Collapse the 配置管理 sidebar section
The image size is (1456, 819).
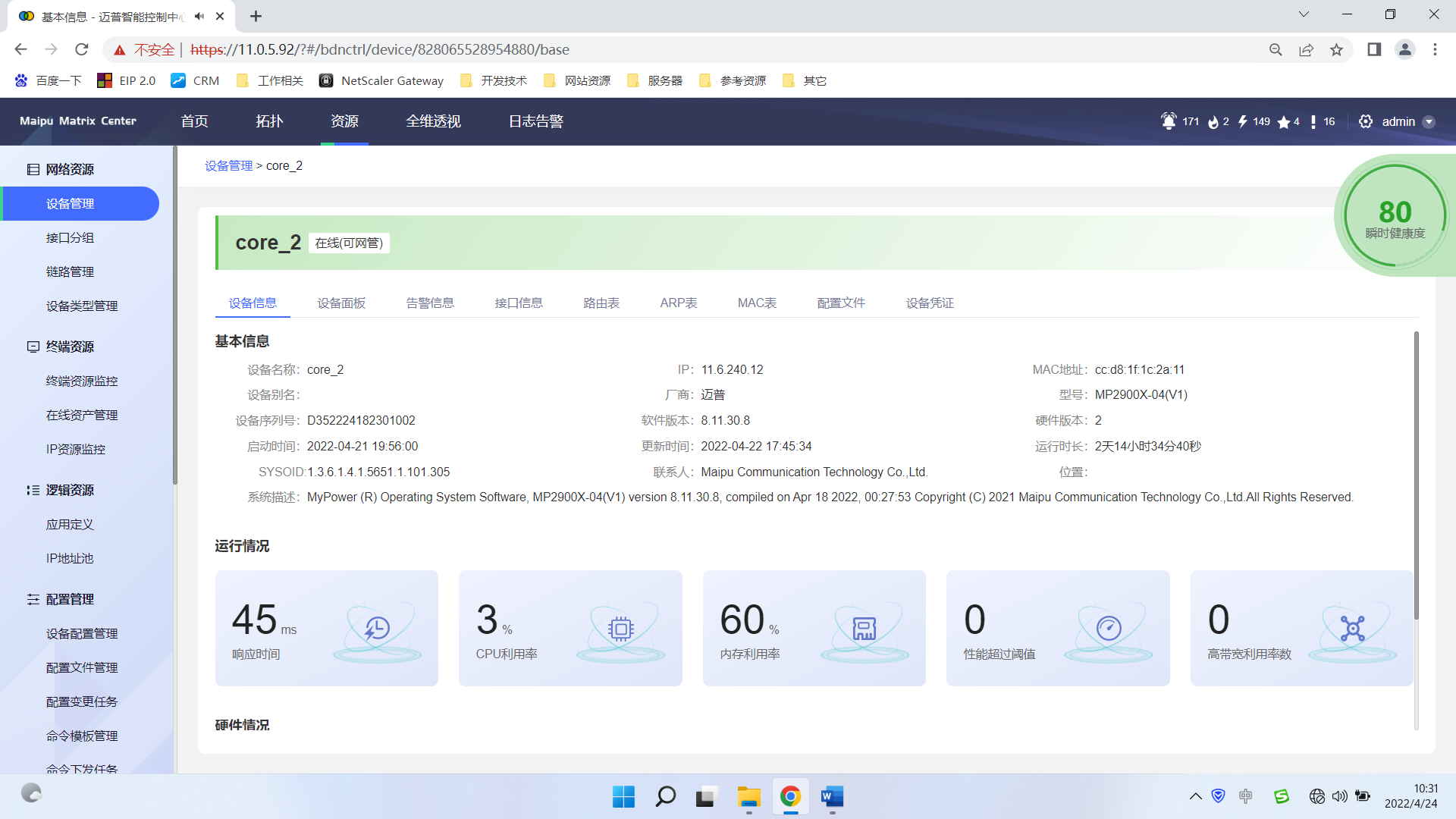point(70,599)
